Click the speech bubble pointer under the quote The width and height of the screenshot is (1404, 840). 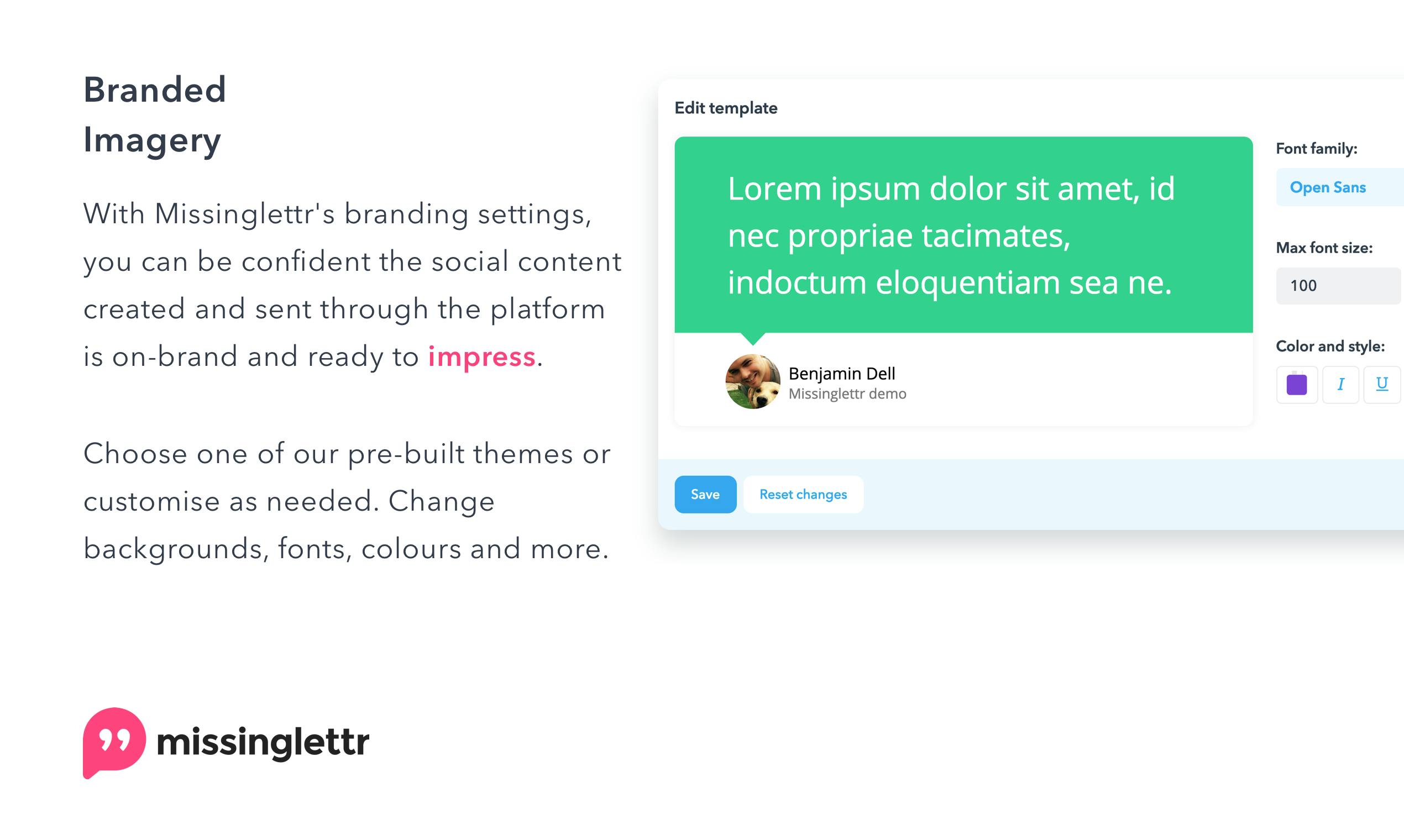(x=753, y=339)
